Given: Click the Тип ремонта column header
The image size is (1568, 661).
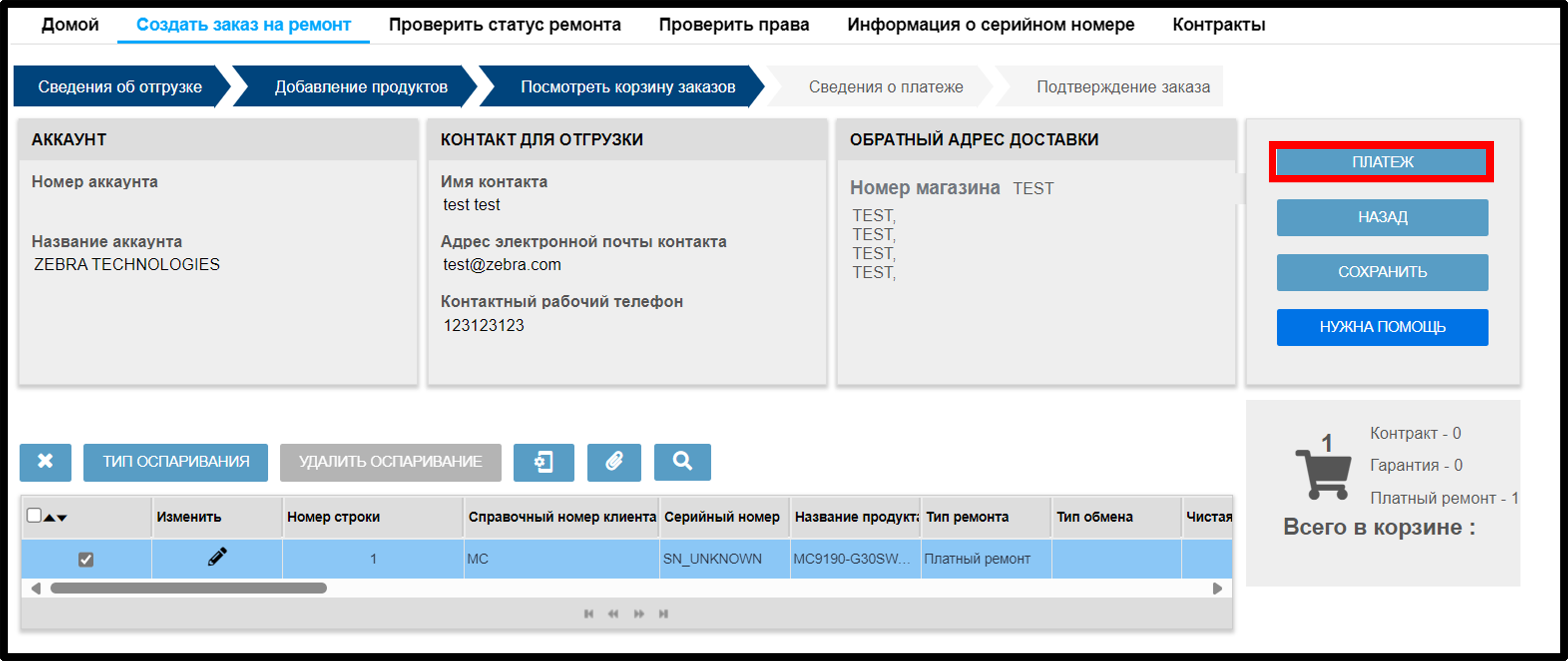Looking at the screenshot, I should [986, 517].
